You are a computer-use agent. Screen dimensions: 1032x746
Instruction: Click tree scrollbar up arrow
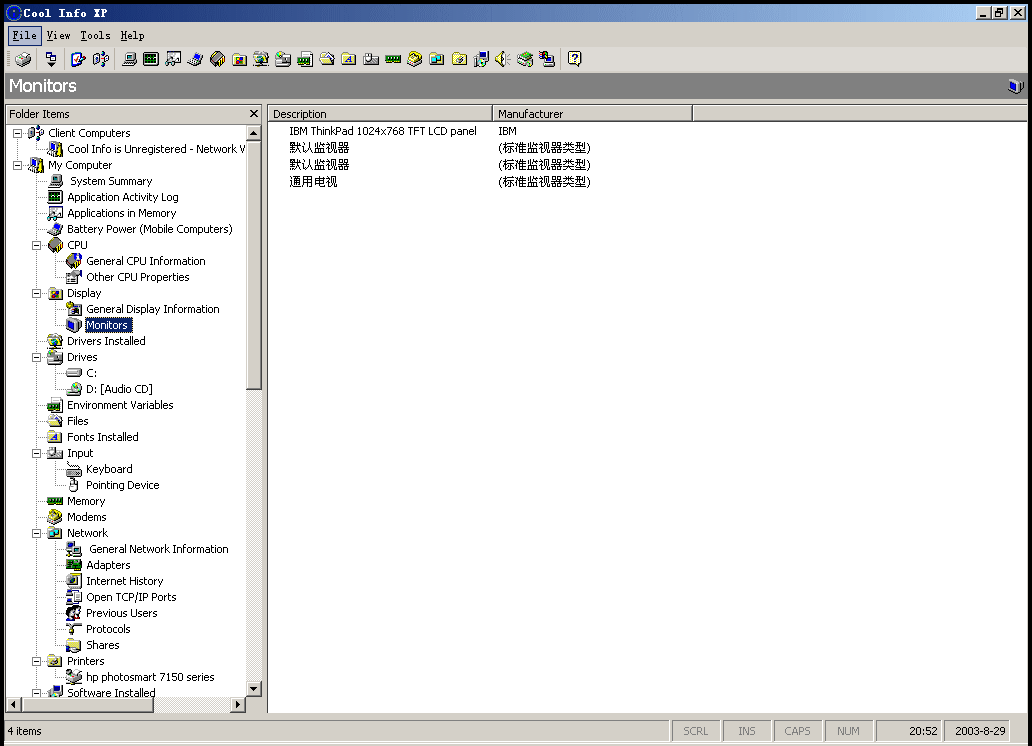253,133
